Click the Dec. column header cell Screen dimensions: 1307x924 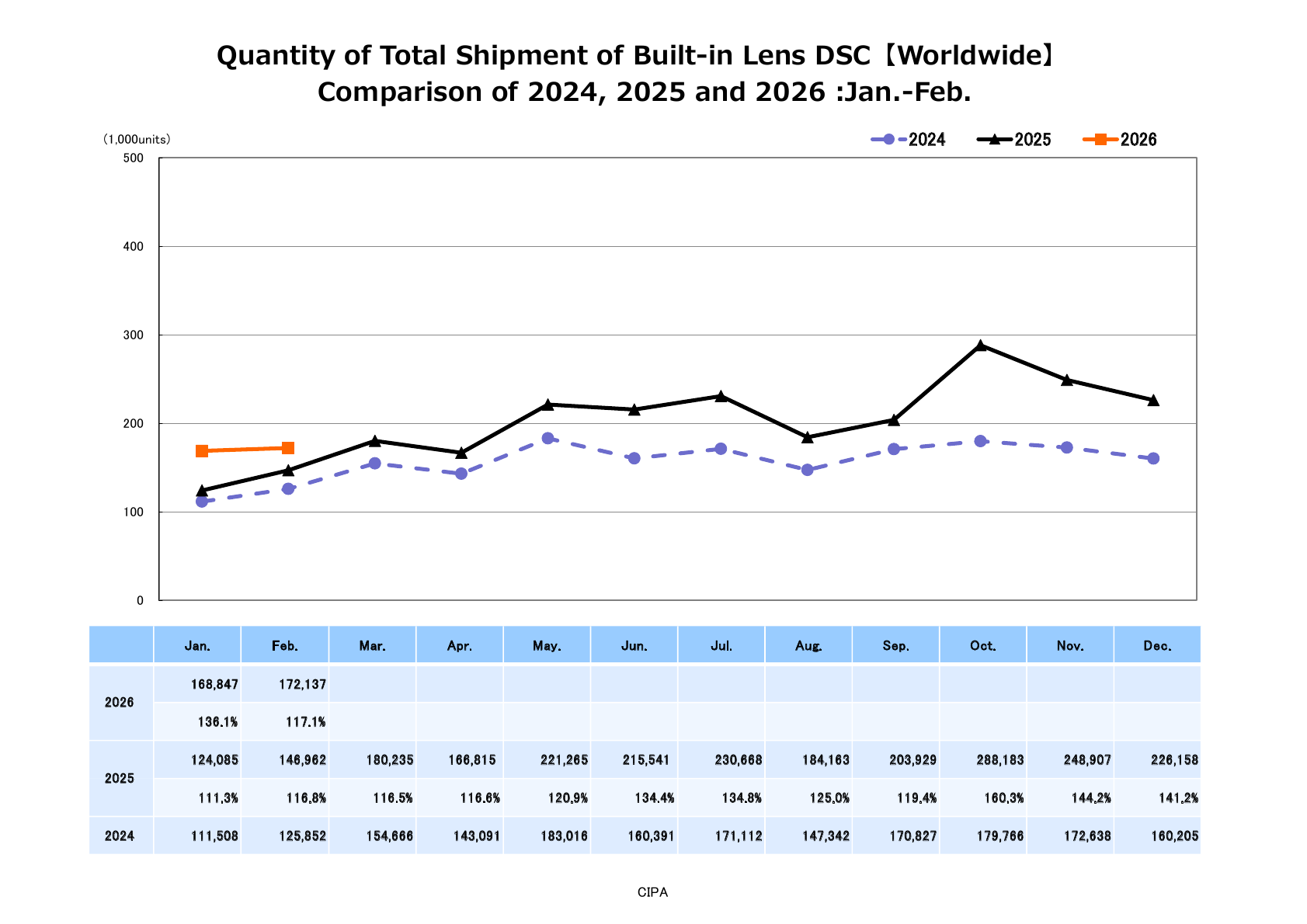1157,645
